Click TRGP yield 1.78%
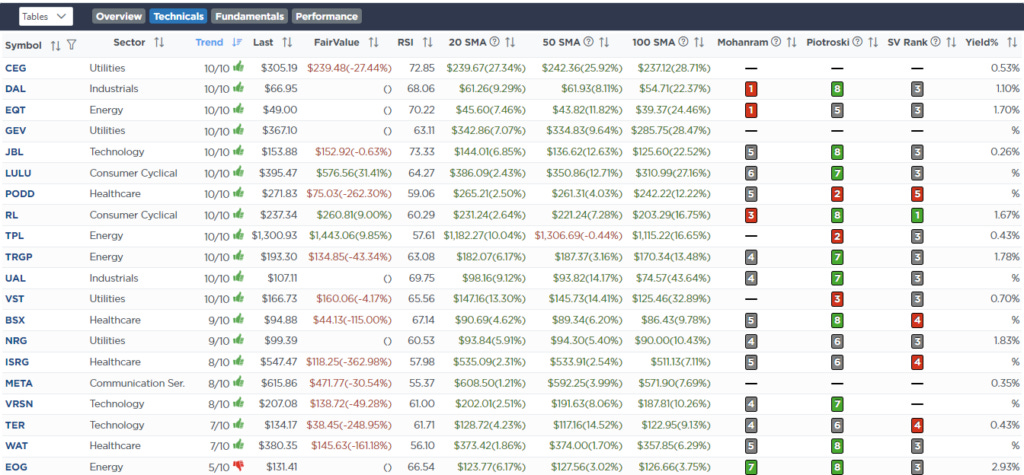This screenshot has width=1024, height=475. [1006, 257]
